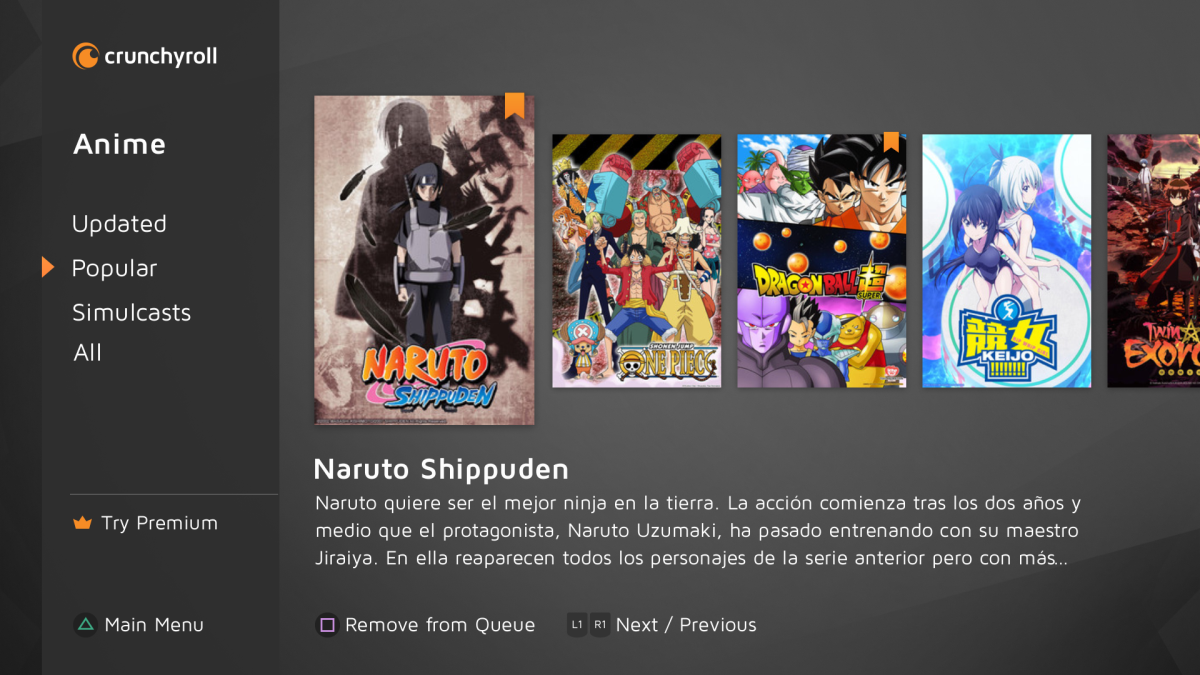Select the Popular menu item

point(114,269)
